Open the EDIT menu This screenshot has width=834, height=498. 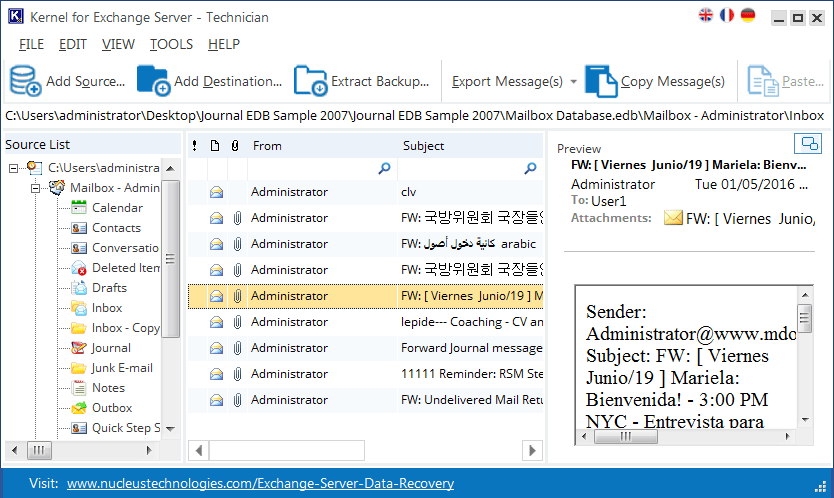[73, 44]
